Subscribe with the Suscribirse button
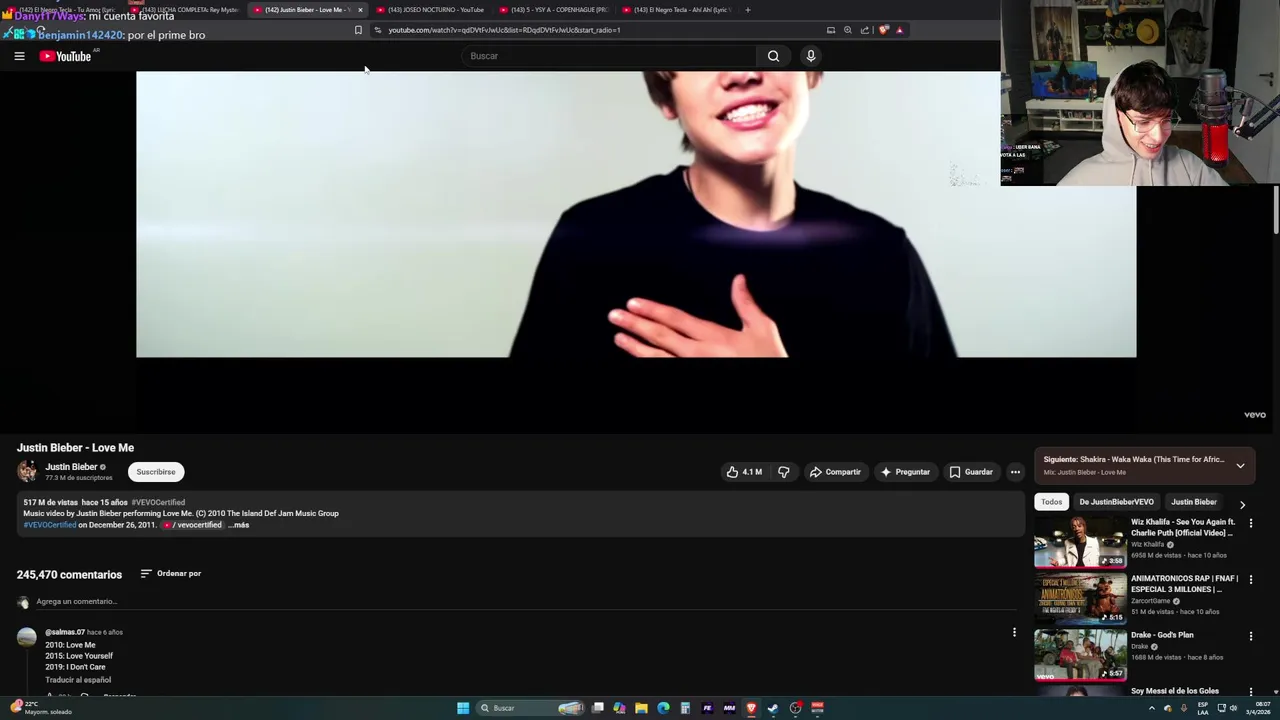This screenshot has height=720, width=1280. (156, 472)
